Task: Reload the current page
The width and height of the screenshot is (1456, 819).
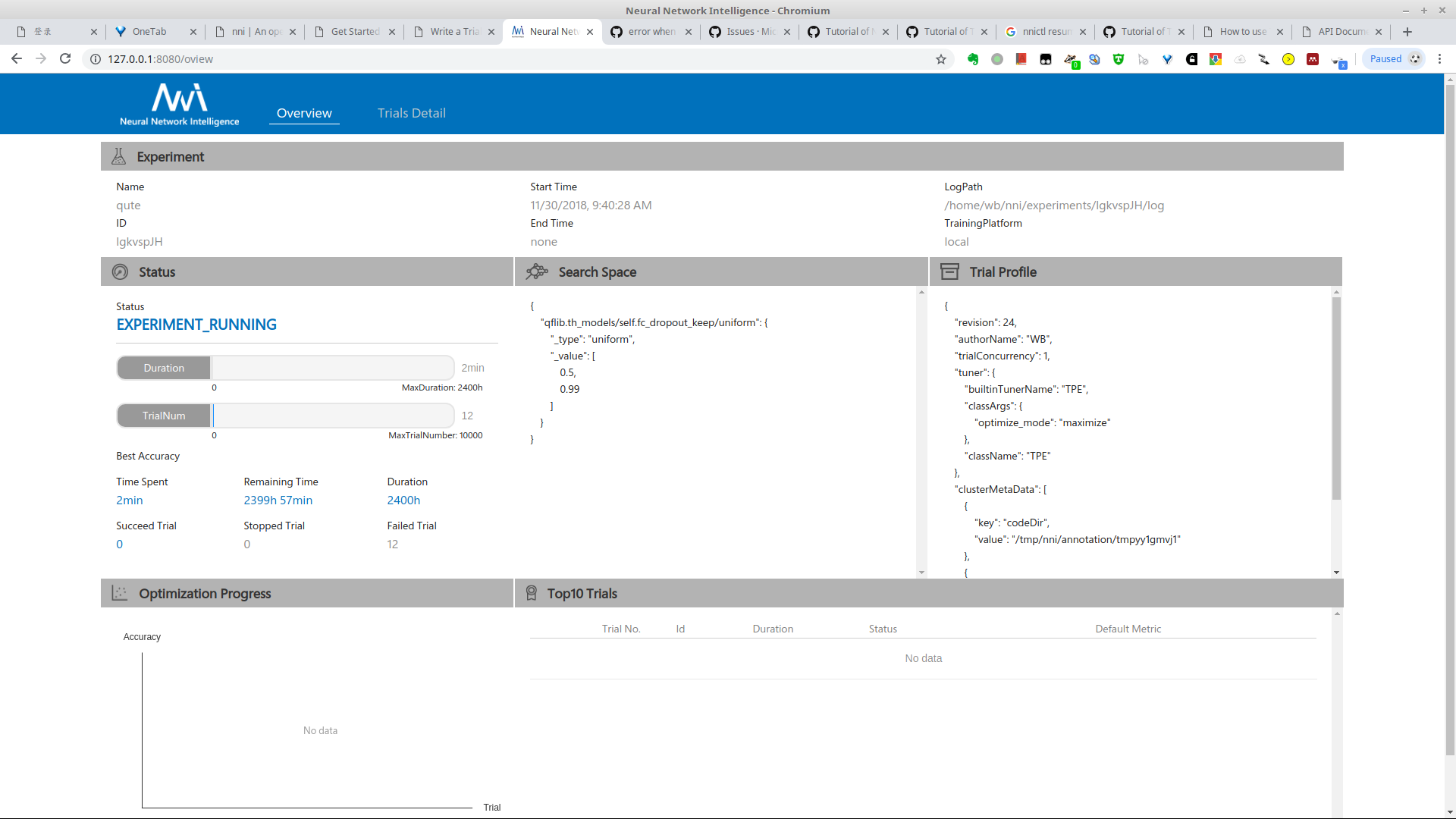Action: click(x=65, y=58)
